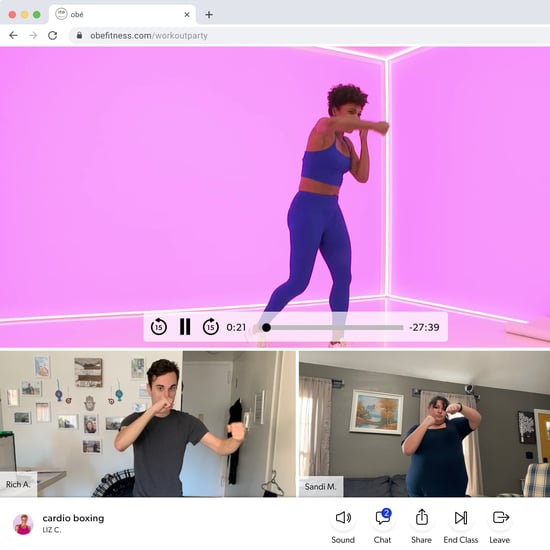550x550 pixels.
Task: Go back in browser history
Action: (13, 35)
